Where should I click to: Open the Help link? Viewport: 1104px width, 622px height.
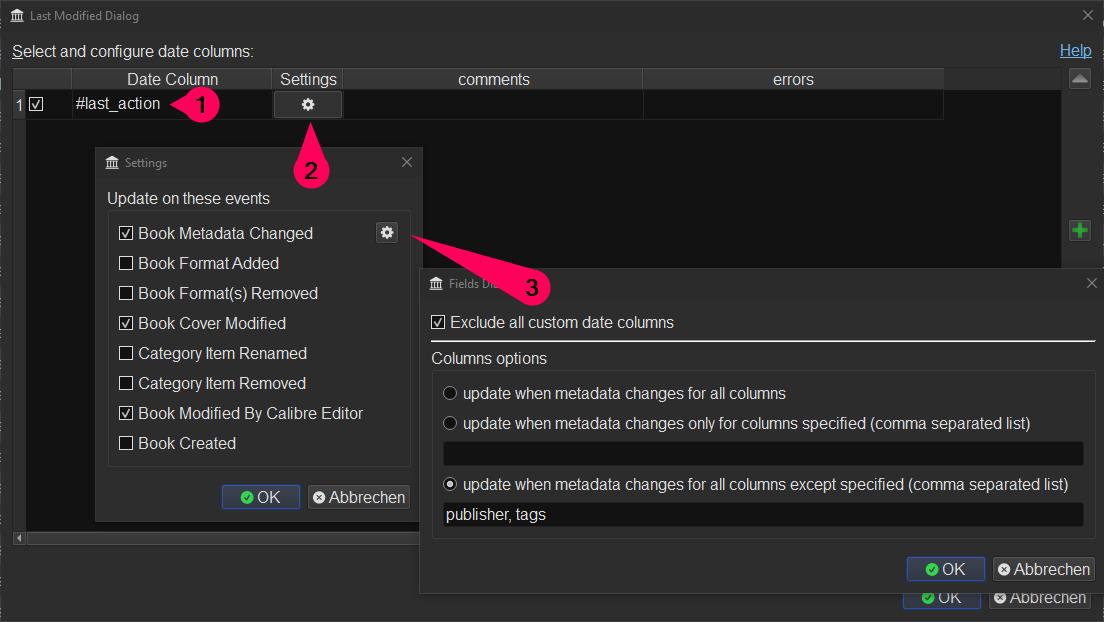click(x=1075, y=51)
